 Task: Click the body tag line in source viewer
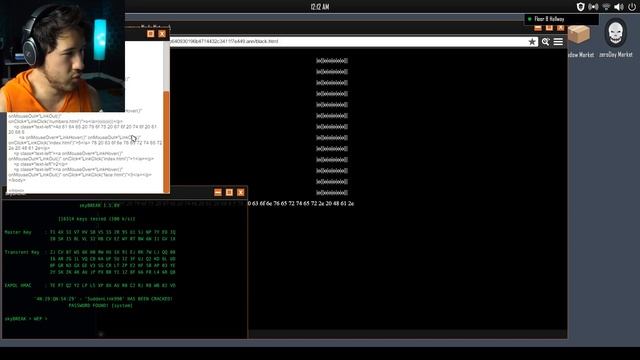17,180
